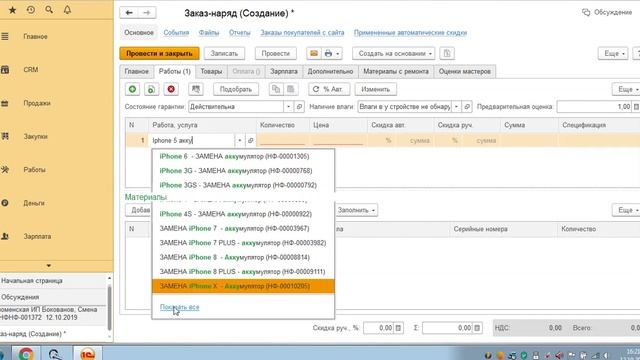Image resolution: width=640 pixels, height=360 pixels.
Task: Open the Закупки sidebar section
Action: coord(36,136)
